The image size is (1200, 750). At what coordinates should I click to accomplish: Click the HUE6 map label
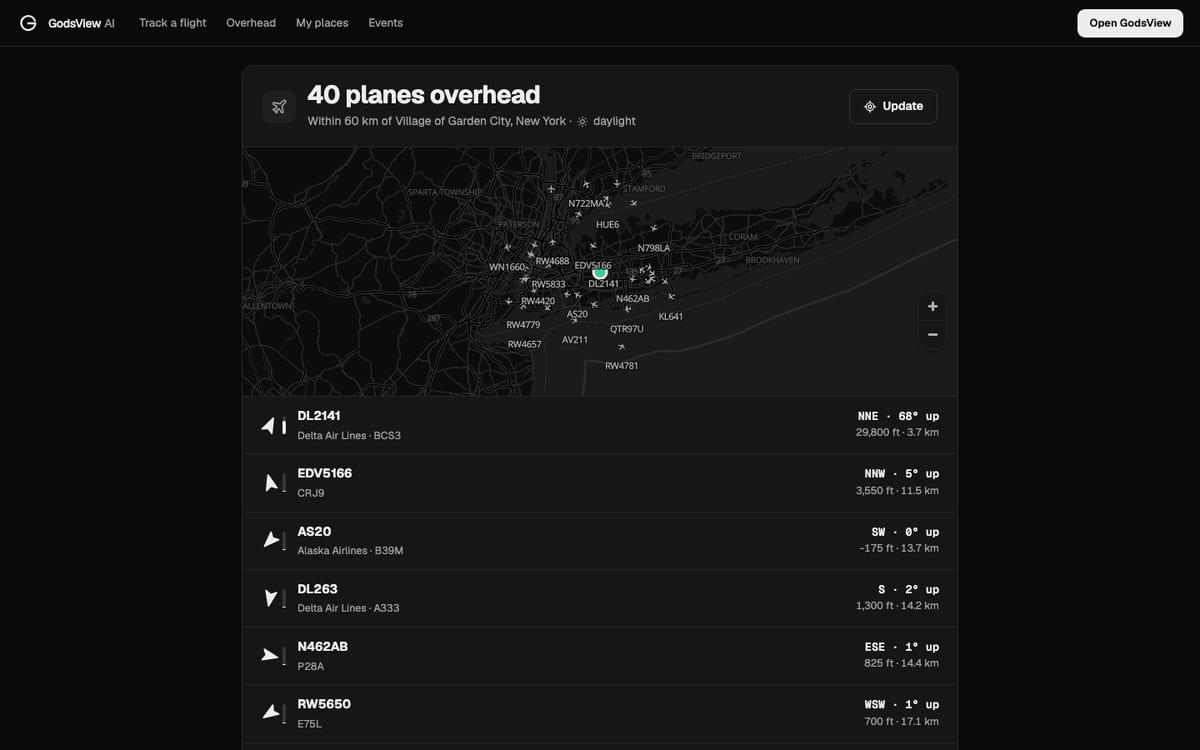(608, 225)
